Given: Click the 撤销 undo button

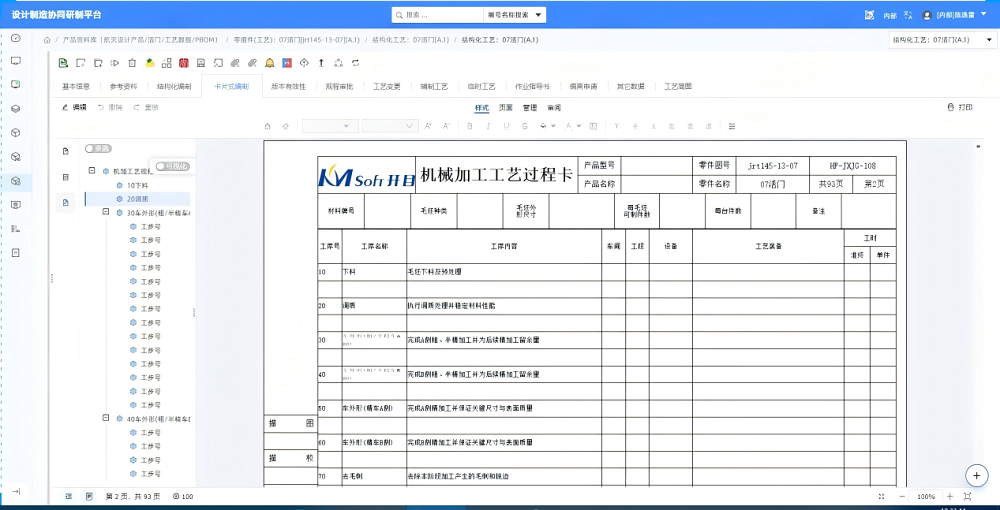Looking at the screenshot, I should point(110,108).
